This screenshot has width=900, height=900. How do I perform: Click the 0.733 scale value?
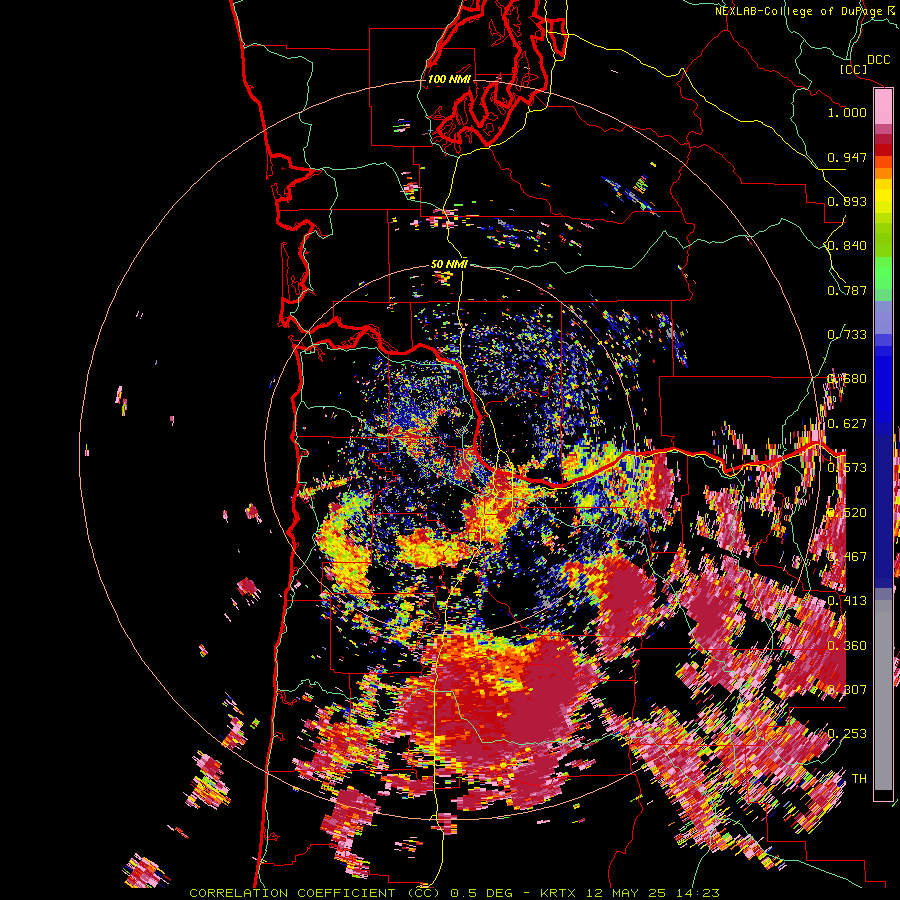[847, 335]
